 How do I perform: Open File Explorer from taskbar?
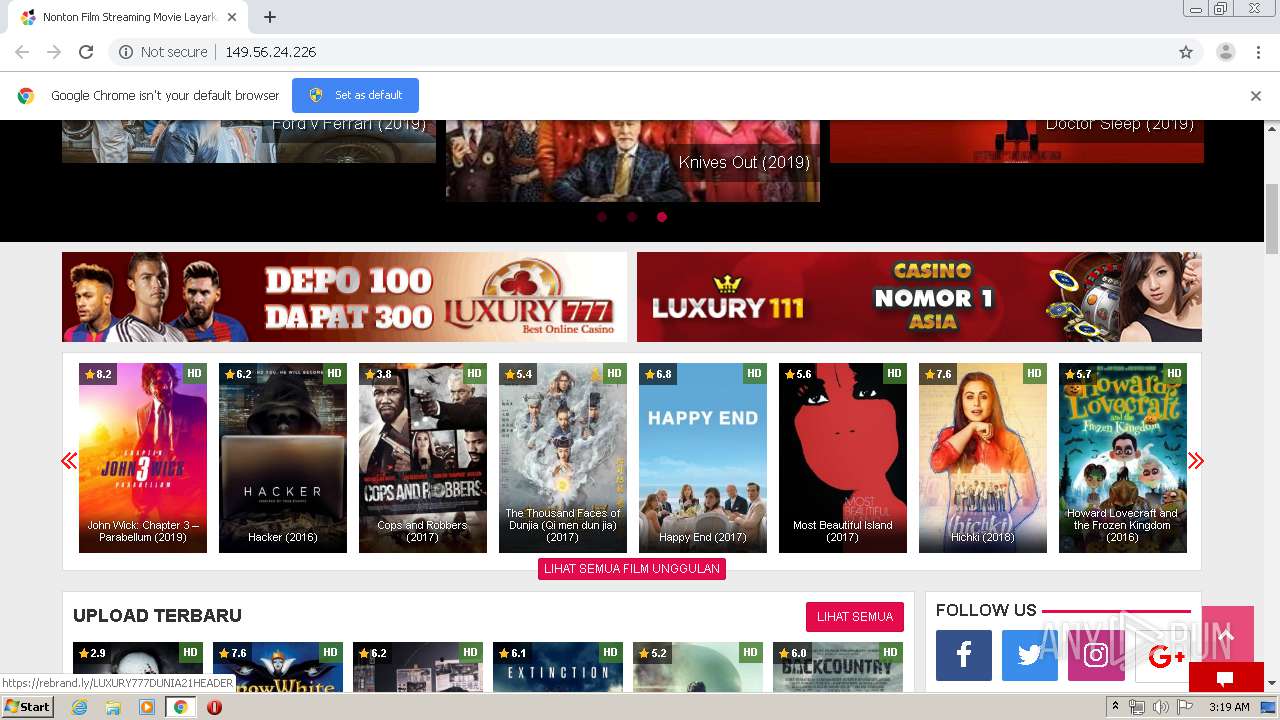tap(113, 707)
